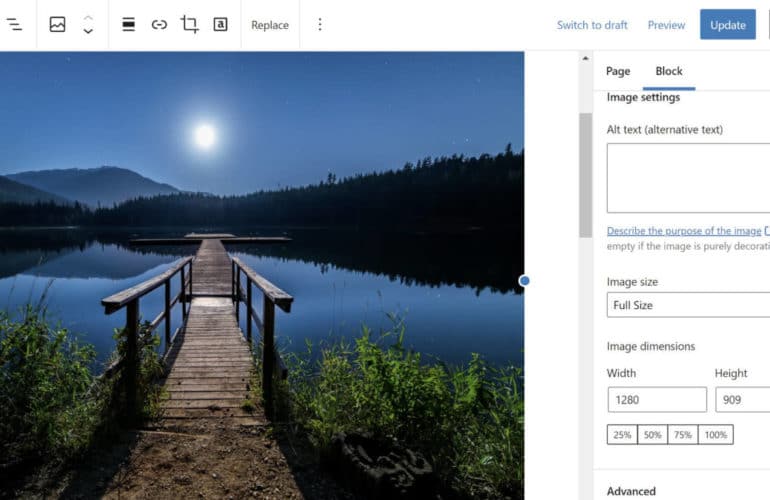Open the Preview dropdown
This screenshot has height=500, width=770.
(x=666, y=25)
